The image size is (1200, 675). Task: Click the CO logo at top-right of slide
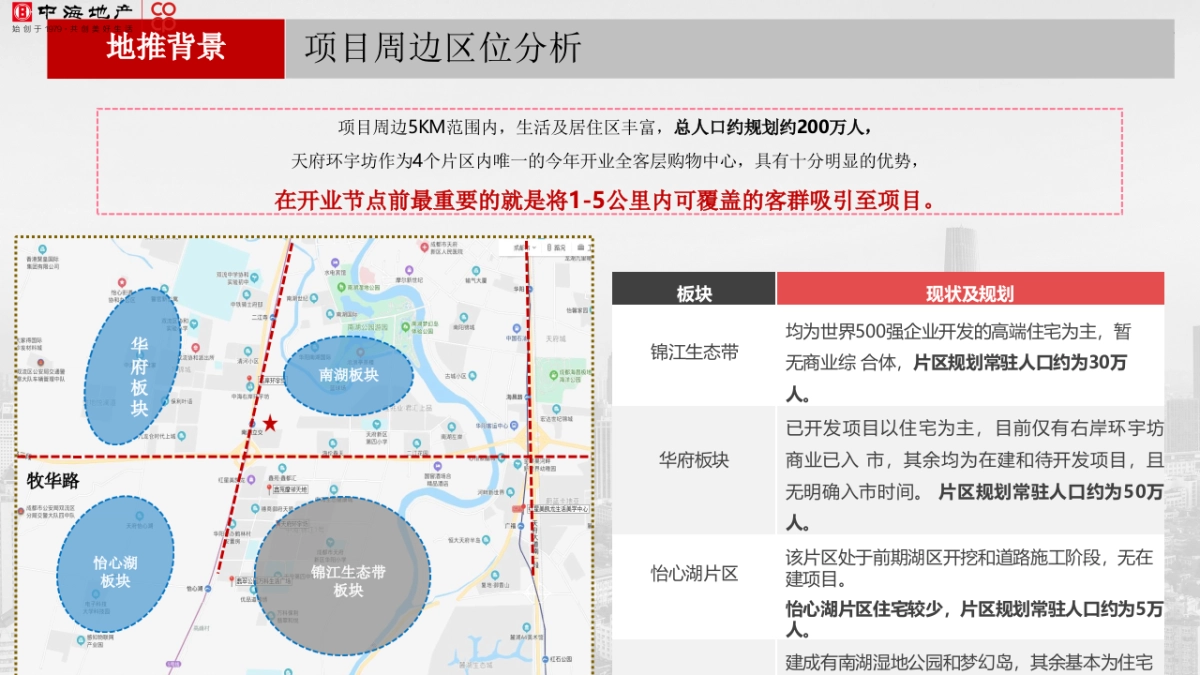(x=163, y=10)
